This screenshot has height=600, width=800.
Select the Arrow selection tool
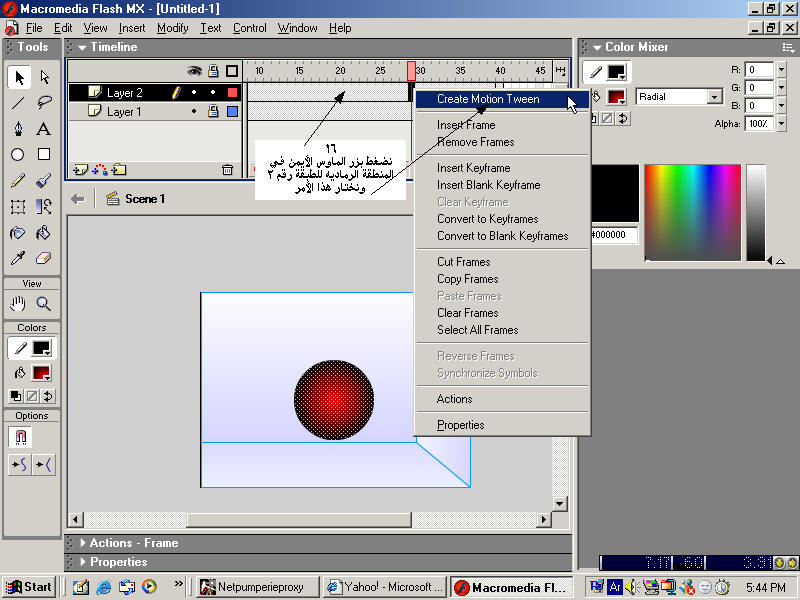19,78
